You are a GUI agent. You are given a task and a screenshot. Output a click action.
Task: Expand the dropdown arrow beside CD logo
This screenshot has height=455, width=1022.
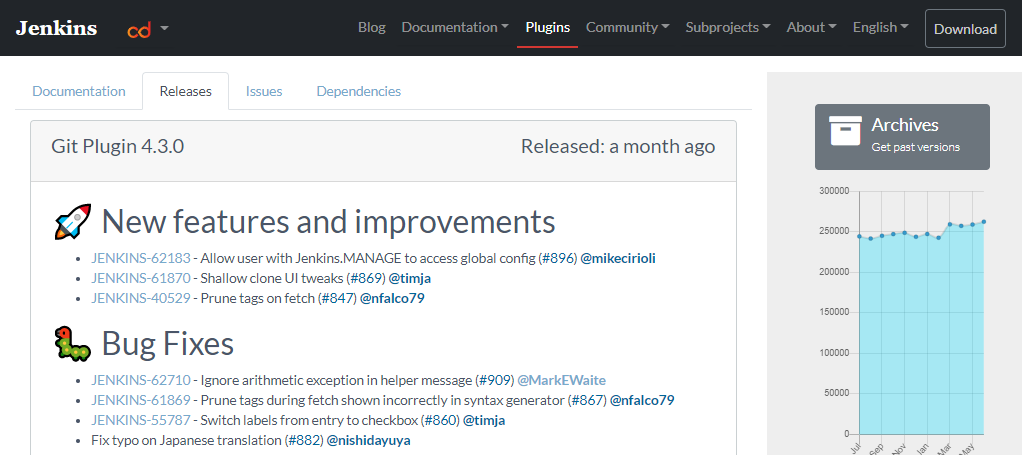(164, 28)
